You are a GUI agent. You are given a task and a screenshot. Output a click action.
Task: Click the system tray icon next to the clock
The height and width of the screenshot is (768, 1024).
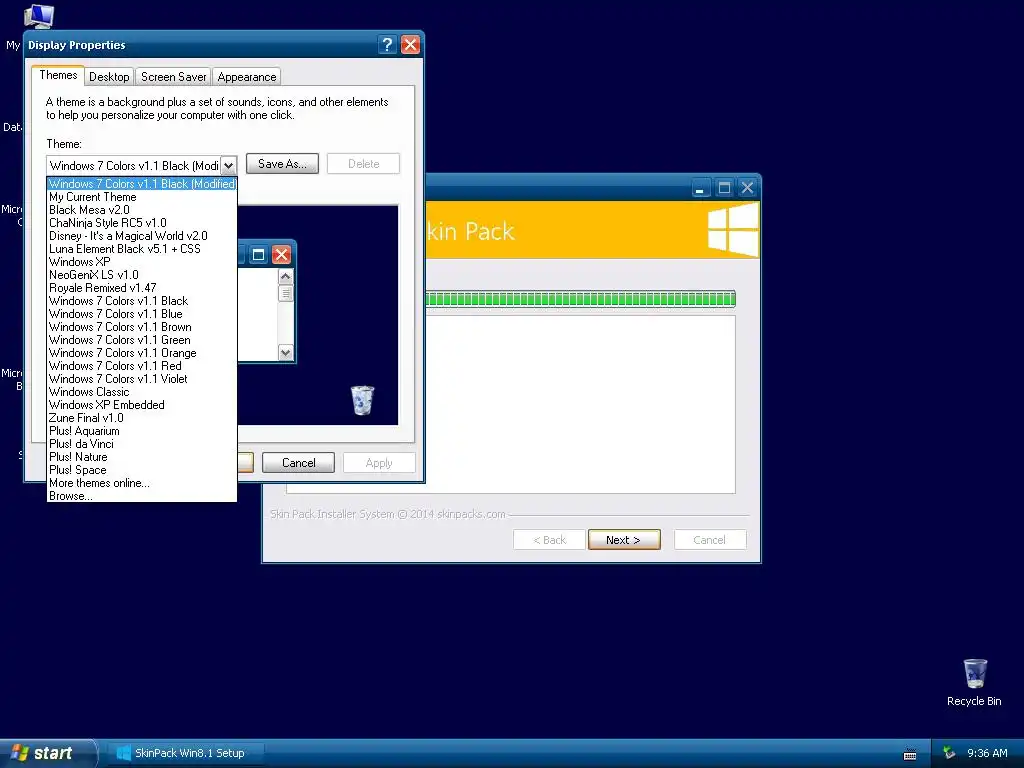click(949, 754)
